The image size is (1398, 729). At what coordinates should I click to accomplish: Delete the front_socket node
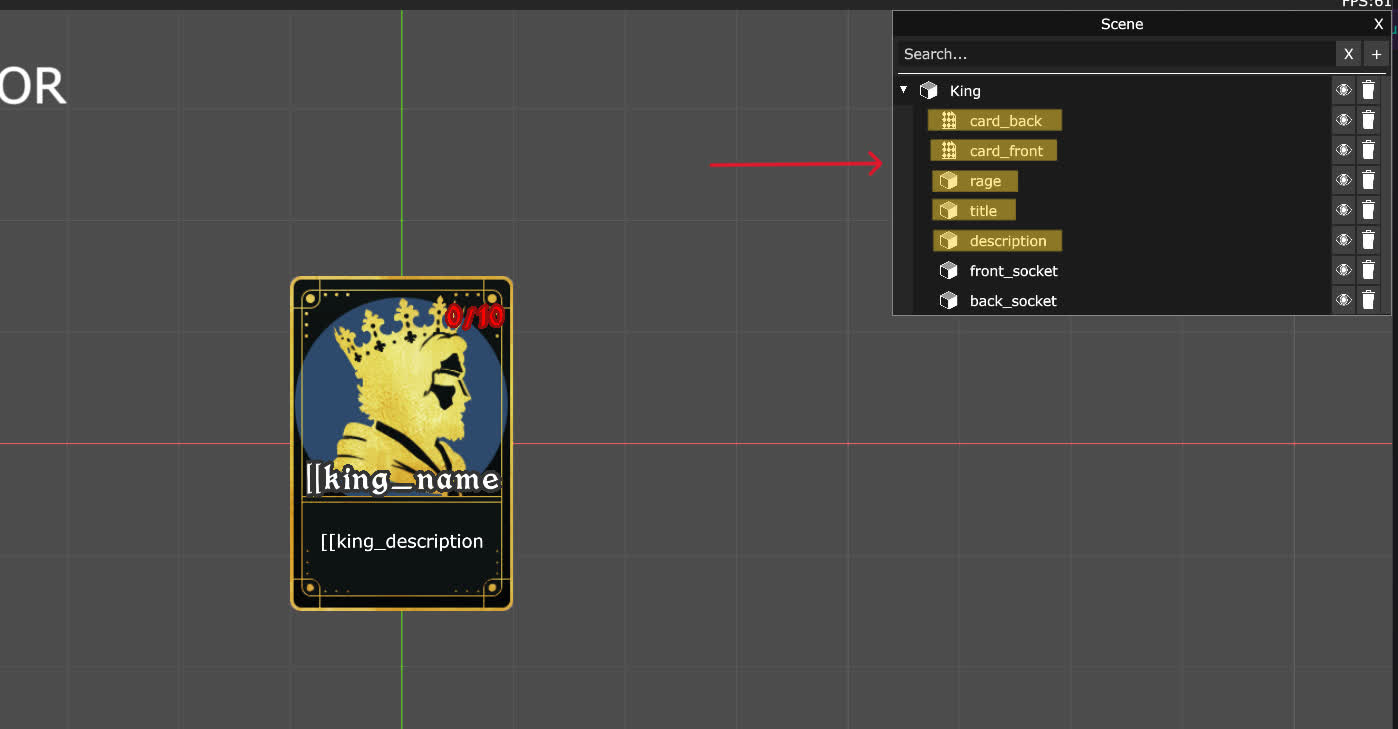1368,270
